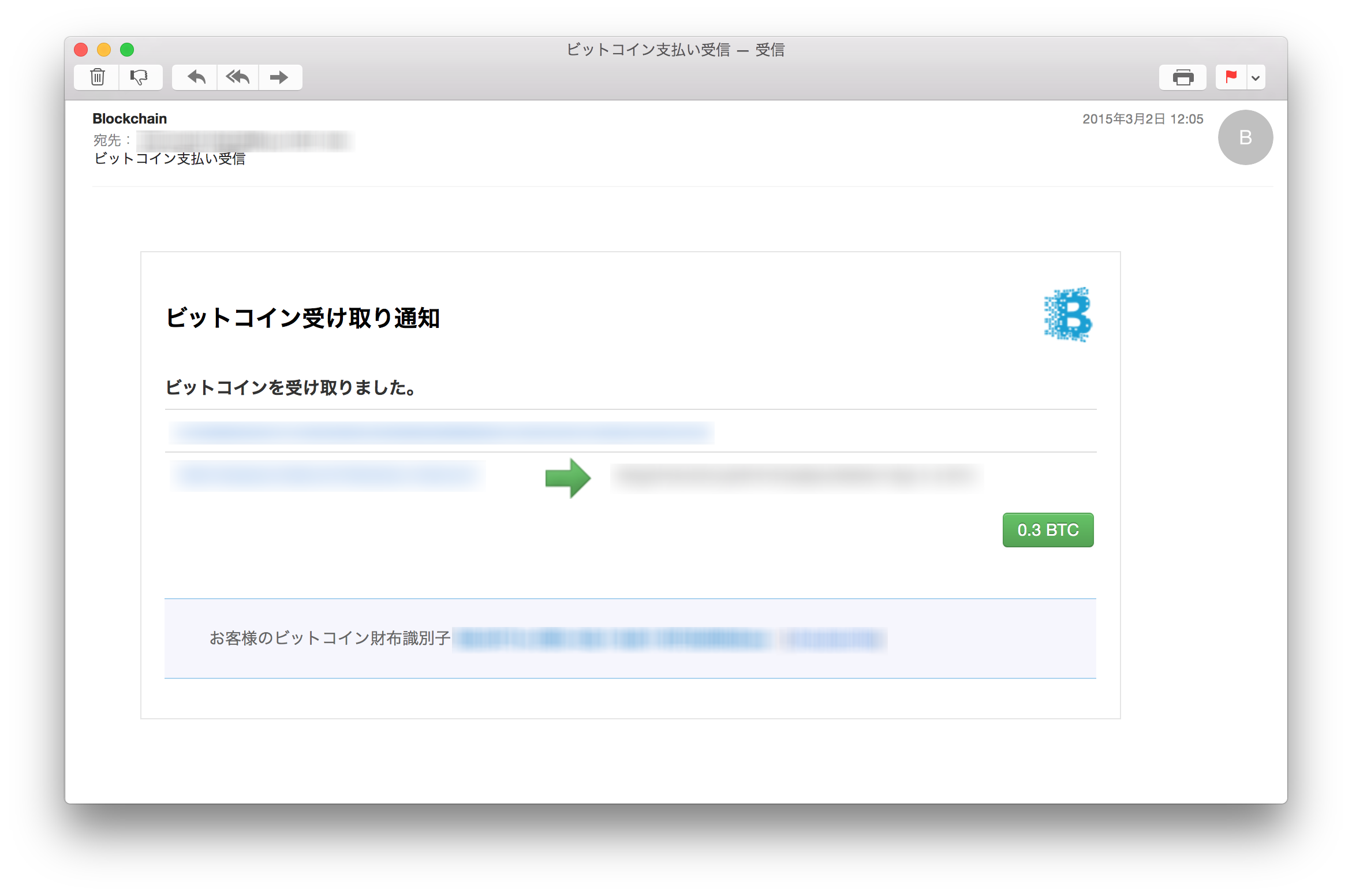Open the flag color dropdown arrow

point(1256,77)
